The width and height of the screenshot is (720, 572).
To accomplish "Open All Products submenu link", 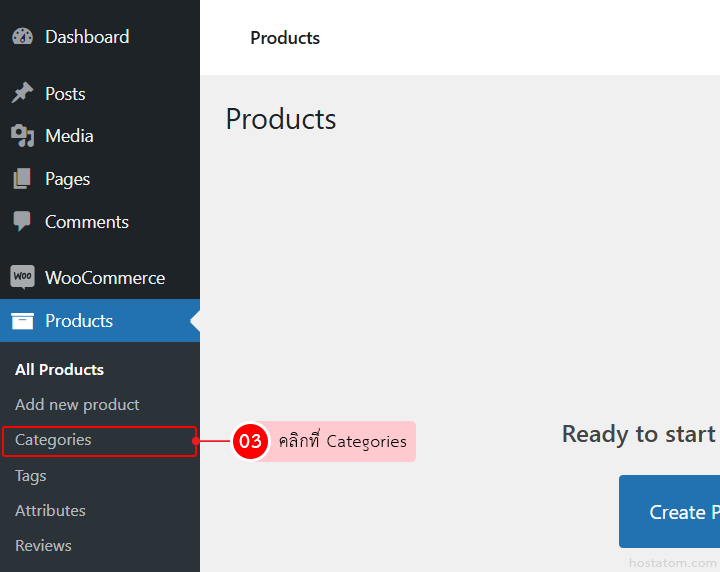I will 59,369.
